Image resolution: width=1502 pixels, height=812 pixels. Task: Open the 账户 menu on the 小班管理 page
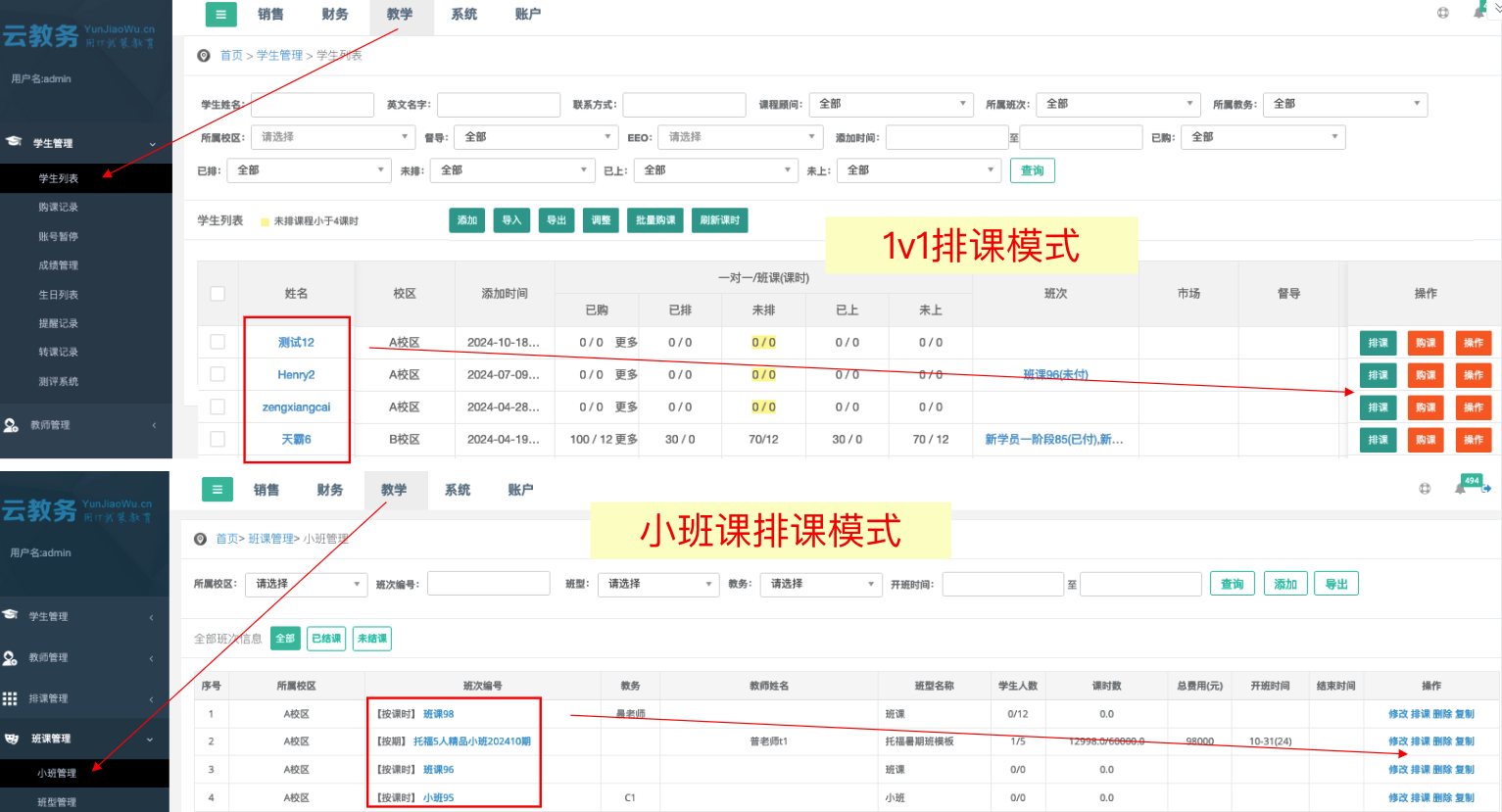click(521, 490)
